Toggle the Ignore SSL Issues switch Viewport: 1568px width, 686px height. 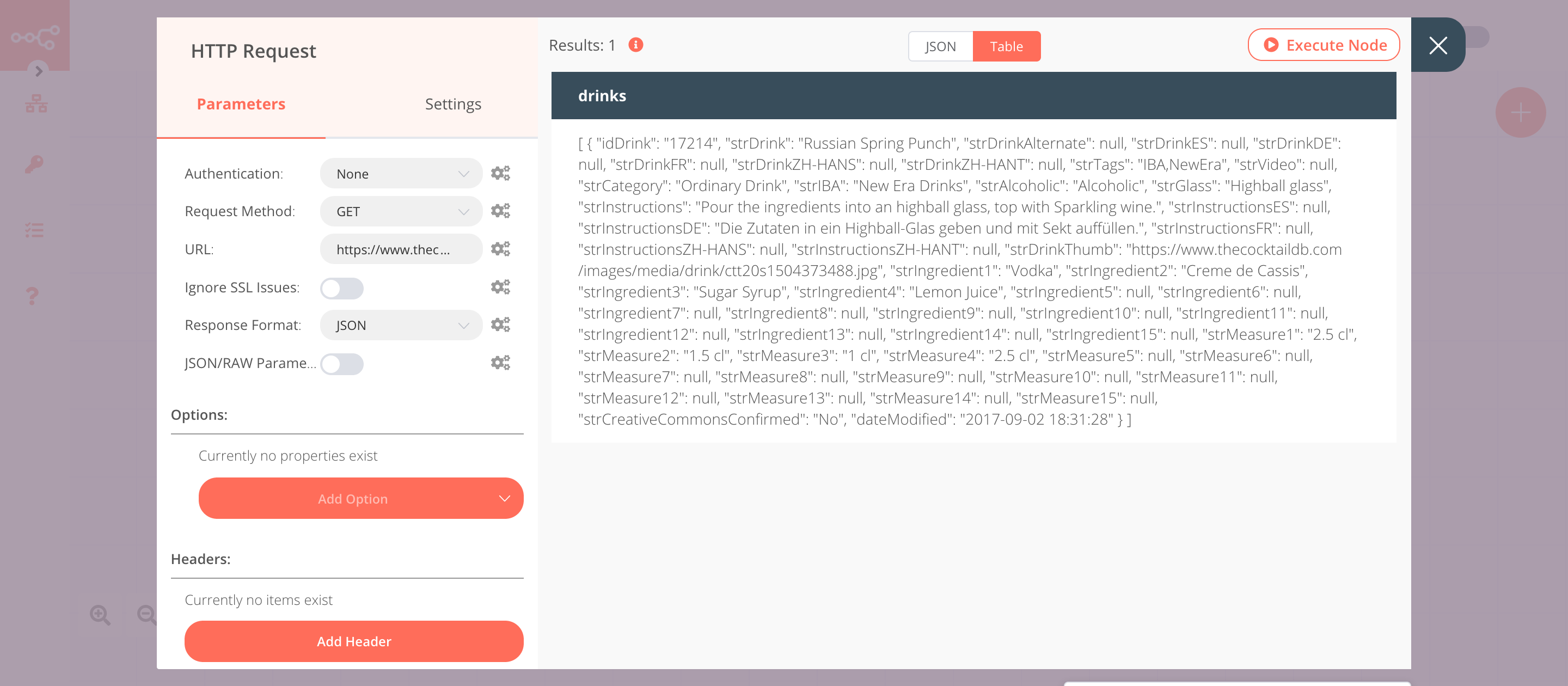coord(341,288)
